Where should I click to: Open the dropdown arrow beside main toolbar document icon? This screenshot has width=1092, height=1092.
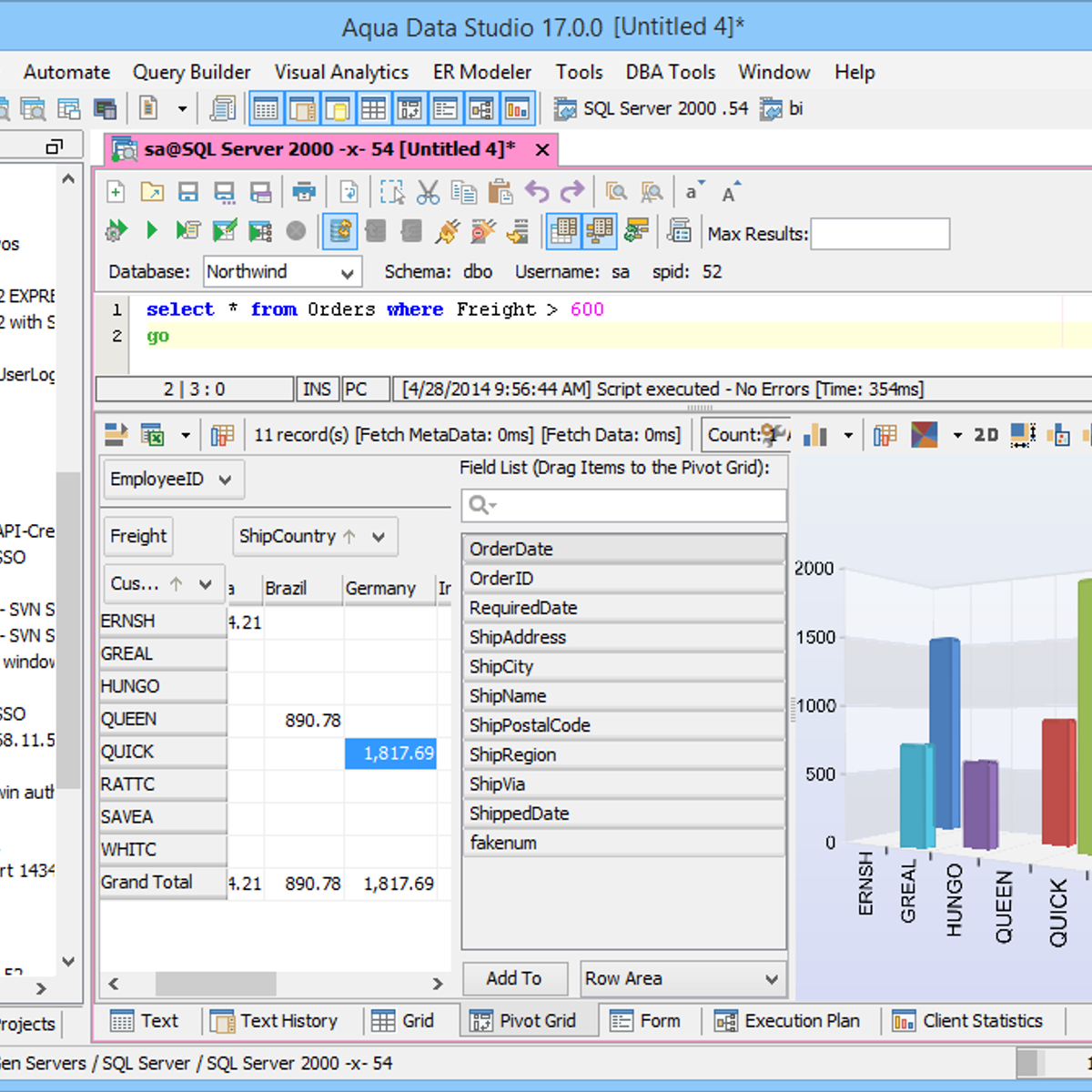182,109
